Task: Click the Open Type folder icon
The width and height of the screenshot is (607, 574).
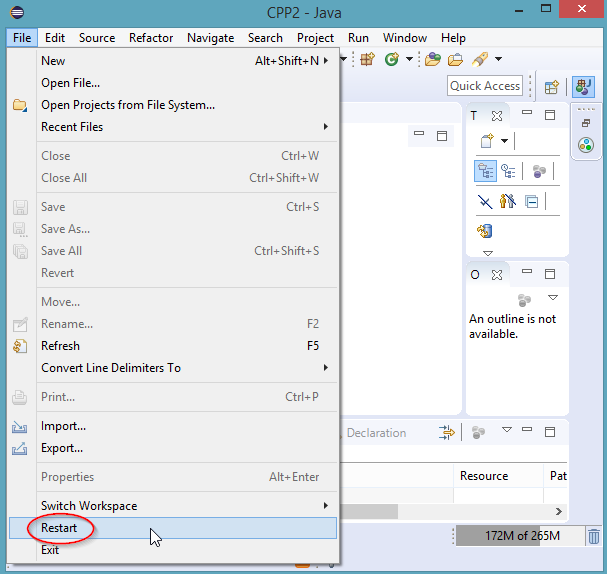Action: [x=433, y=60]
